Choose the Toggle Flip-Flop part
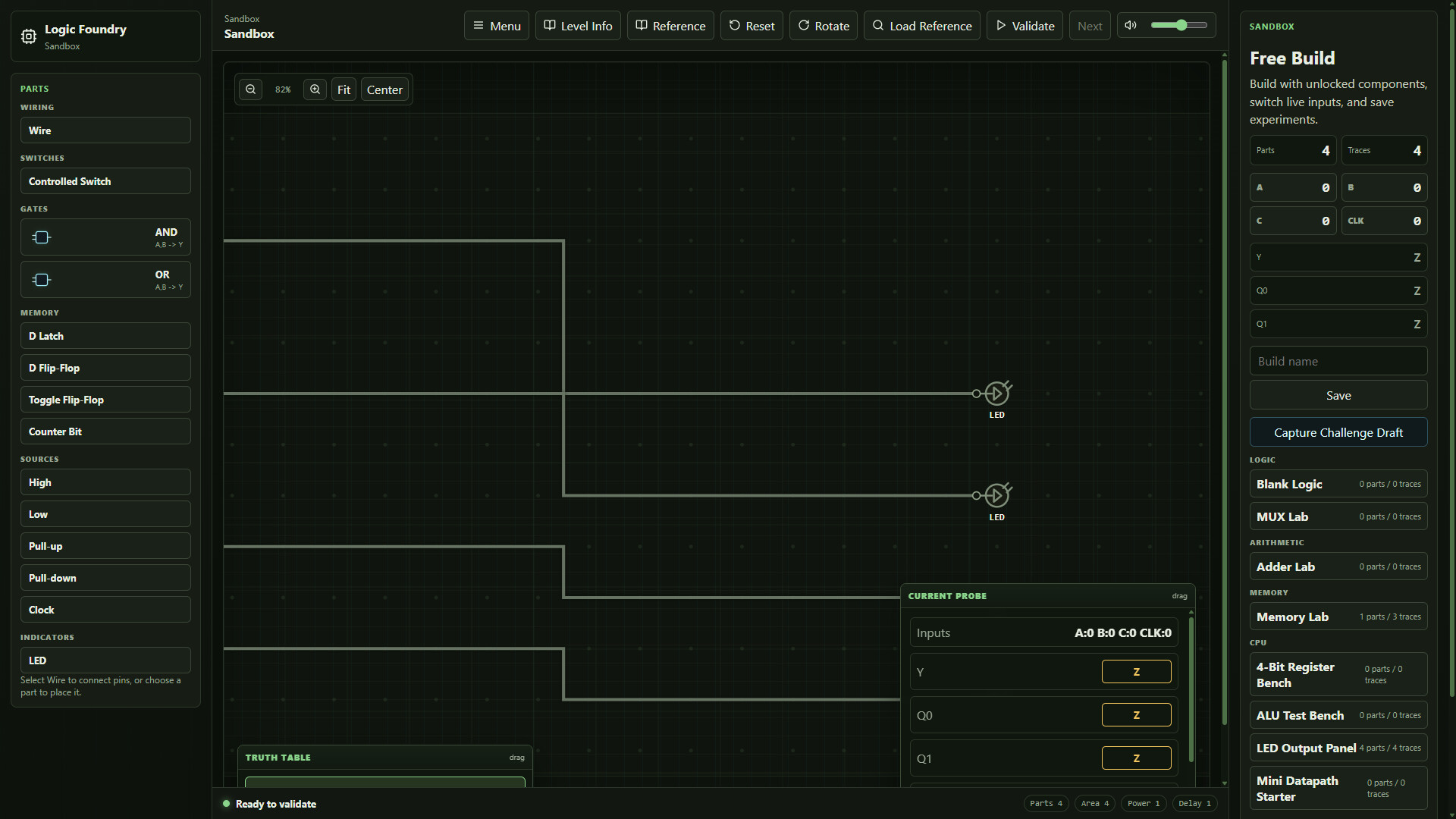 [105, 400]
